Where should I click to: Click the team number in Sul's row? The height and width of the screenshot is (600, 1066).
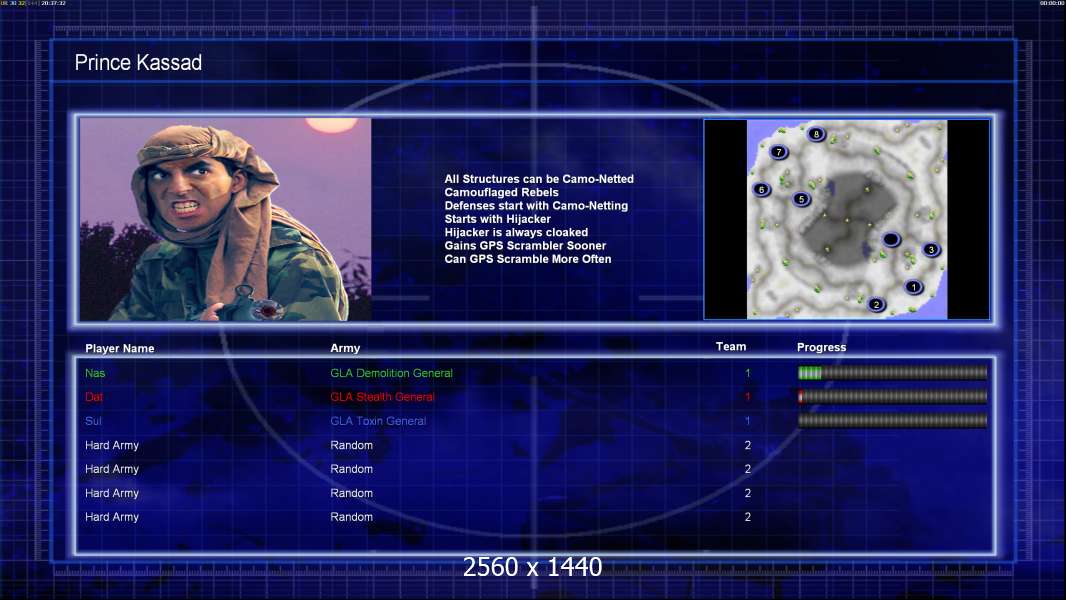click(x=748, y=421)
